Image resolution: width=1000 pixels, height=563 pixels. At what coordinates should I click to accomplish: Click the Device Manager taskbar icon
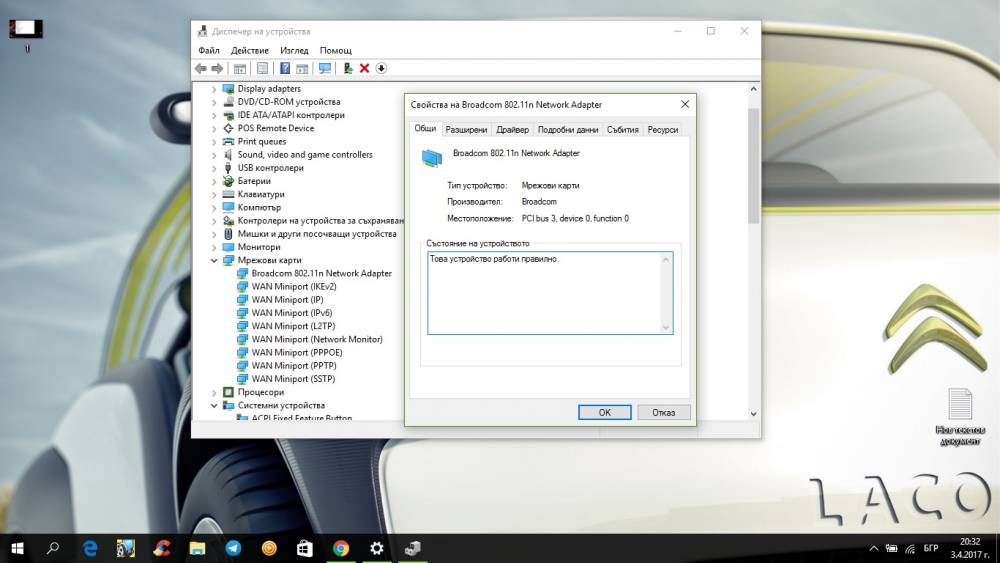tap(413, 548)
